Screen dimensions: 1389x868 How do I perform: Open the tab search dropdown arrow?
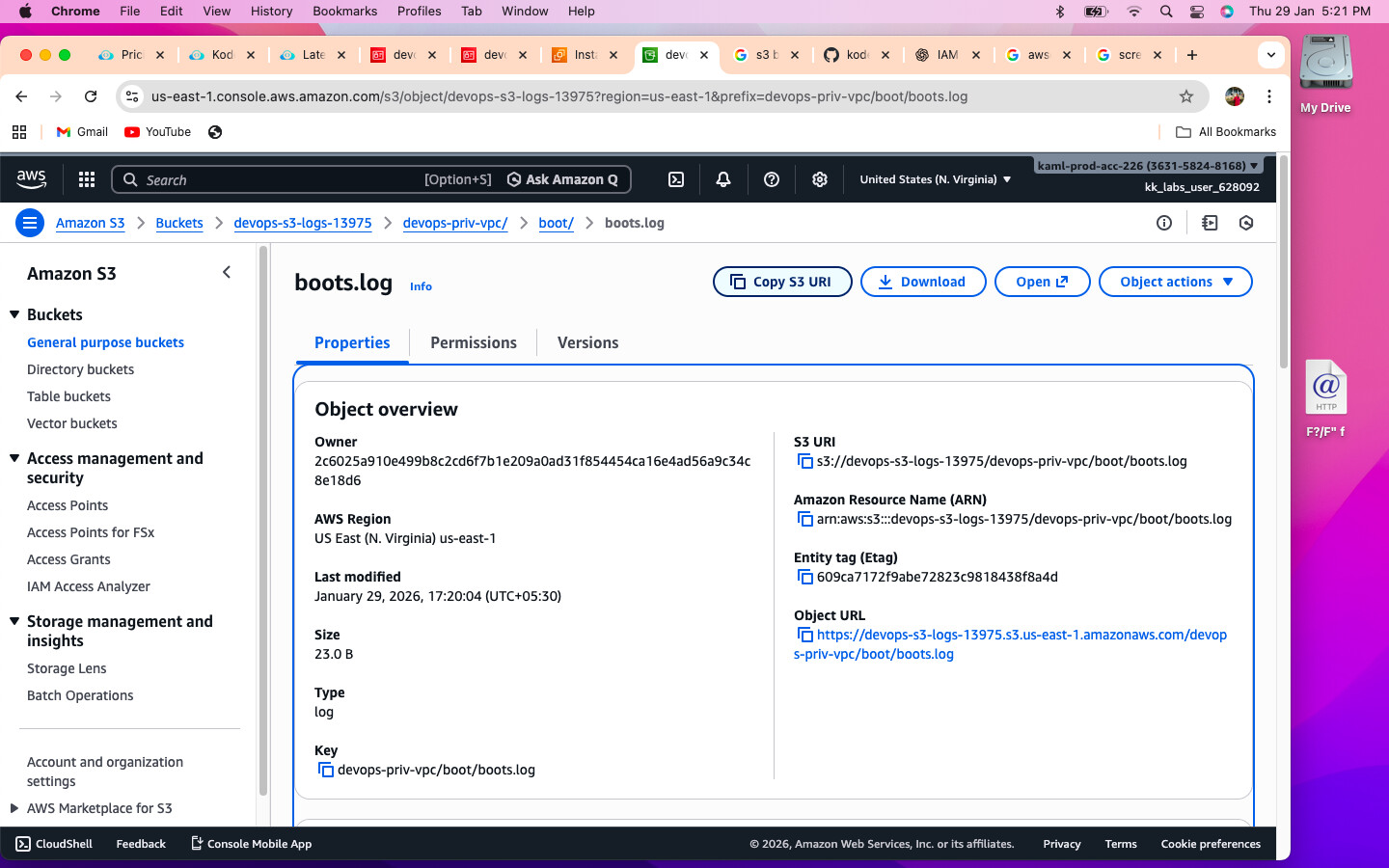[1271, 55]
